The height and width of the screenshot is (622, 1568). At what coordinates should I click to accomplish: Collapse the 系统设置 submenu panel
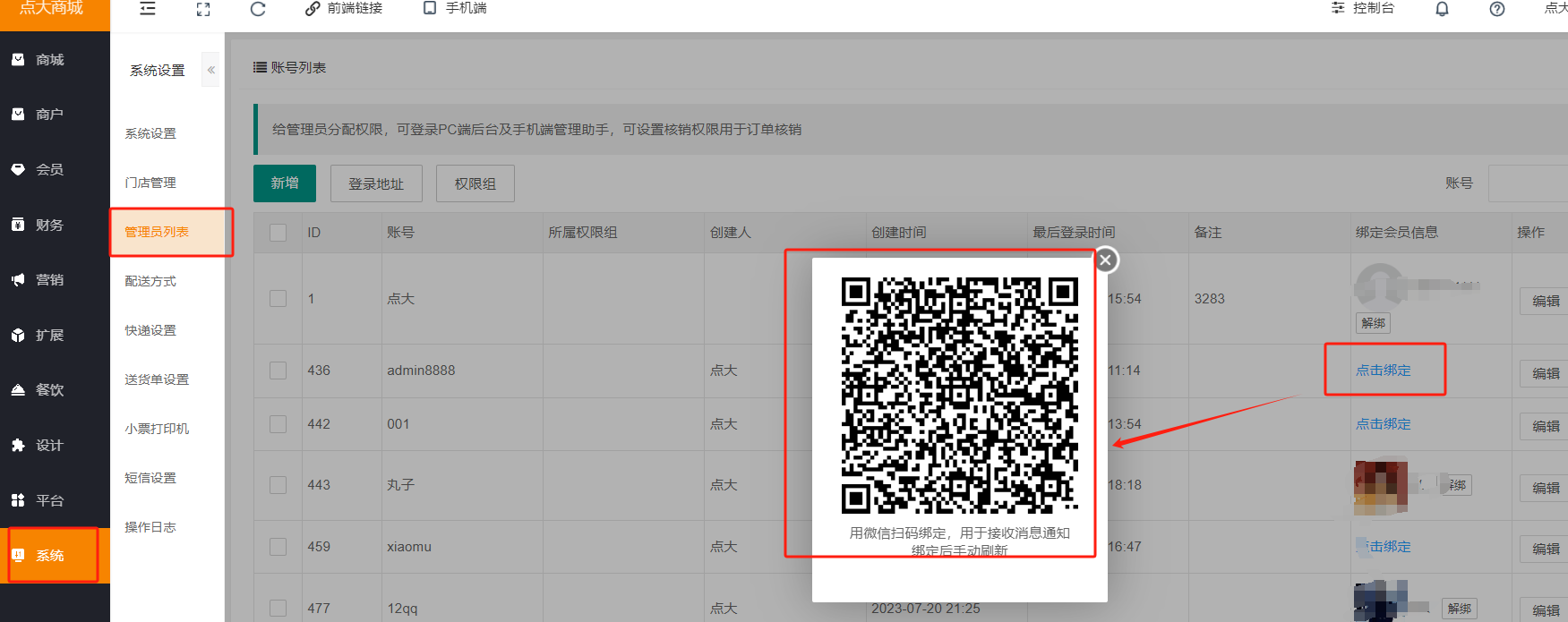[211, 70]
